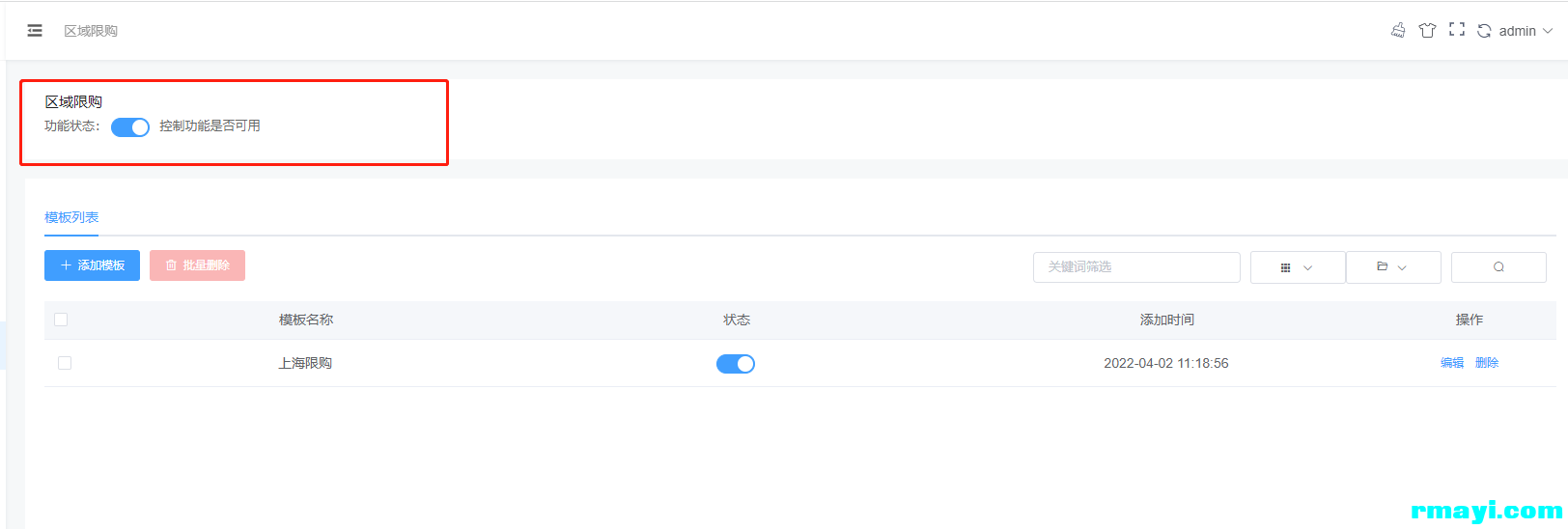Expand the folder export dropdown
This screenshot has width=1568, height=529.
[x=1393, y=267]
